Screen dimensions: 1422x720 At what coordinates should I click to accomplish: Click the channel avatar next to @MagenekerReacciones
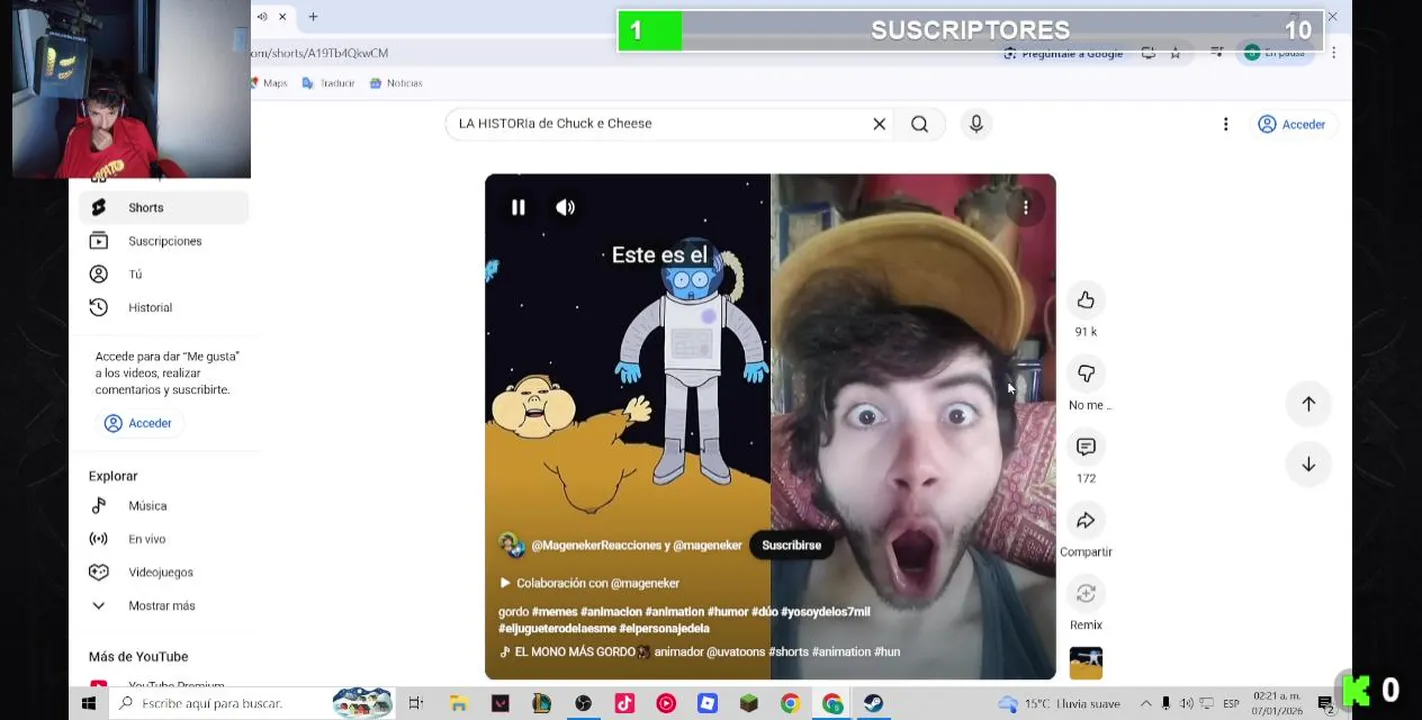click(x=511, y=545)
